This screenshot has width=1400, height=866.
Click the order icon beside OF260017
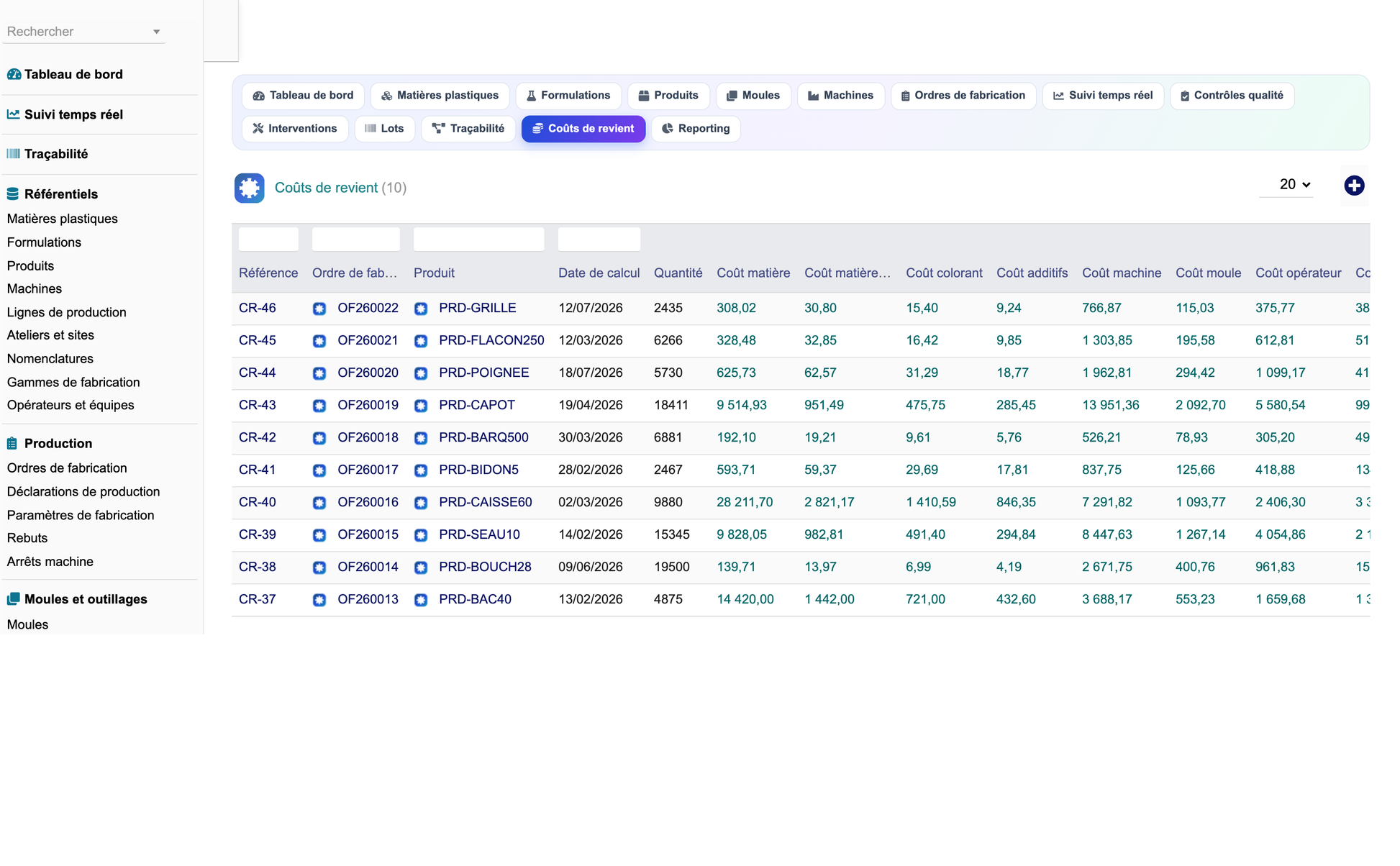319,470
